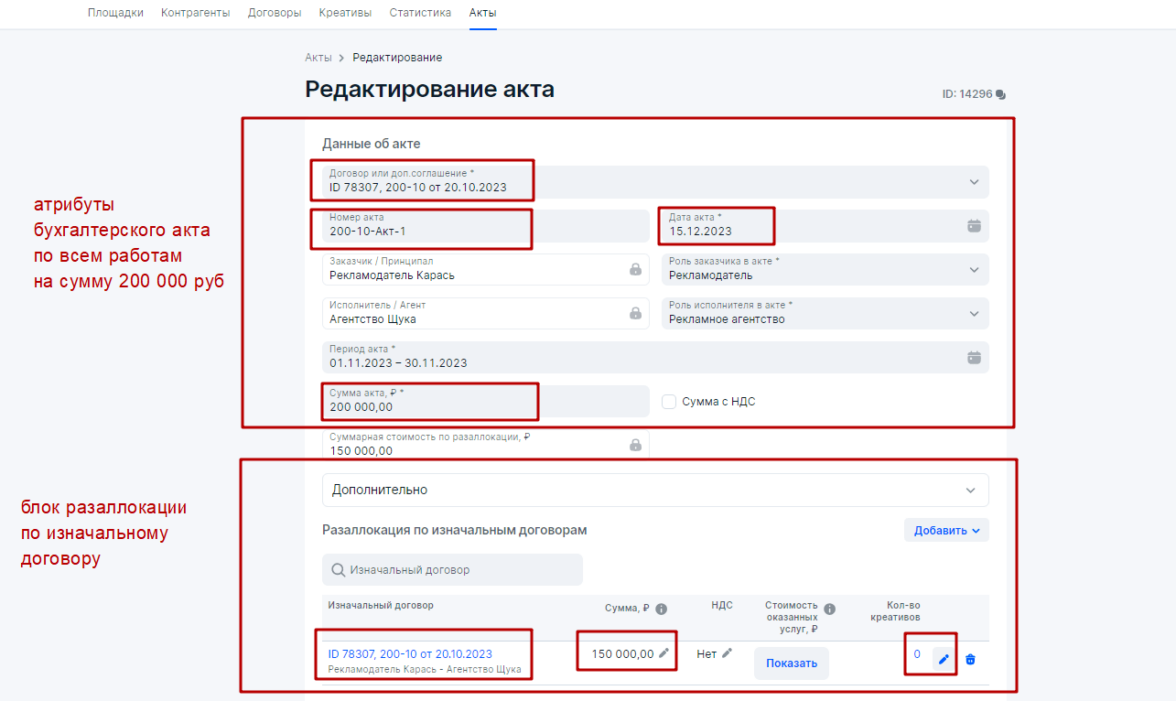The height and width of the screenshot is (701, 1176).
Task: Open the calendar icon in Дата акта
Action: coord(974,226)
